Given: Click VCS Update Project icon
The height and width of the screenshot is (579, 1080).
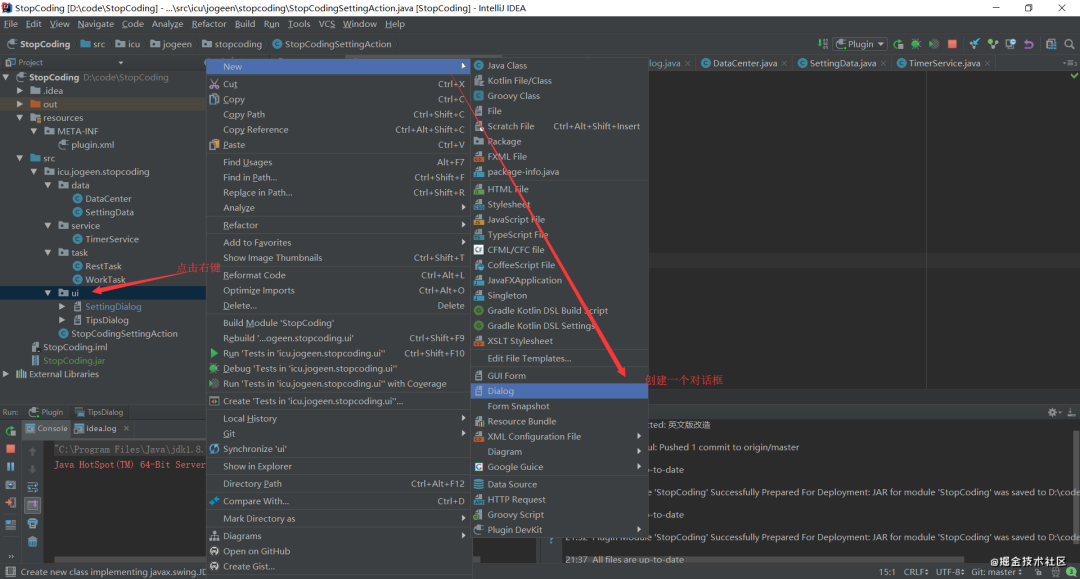Looking at the screenshot, I should (975, 44).
